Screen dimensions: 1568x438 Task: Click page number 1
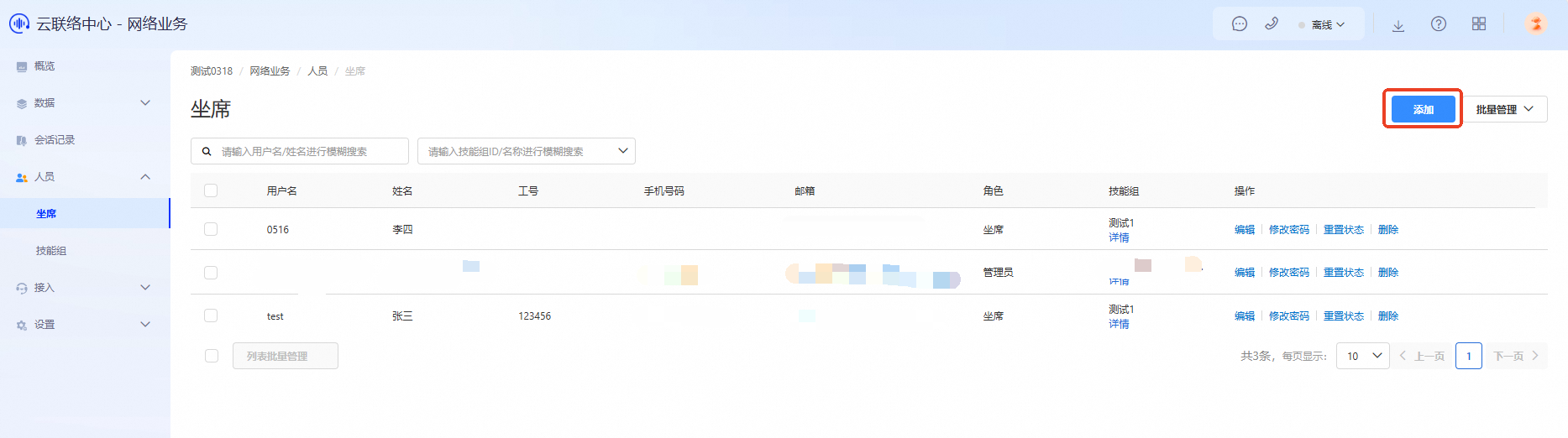click(1469, 356)
